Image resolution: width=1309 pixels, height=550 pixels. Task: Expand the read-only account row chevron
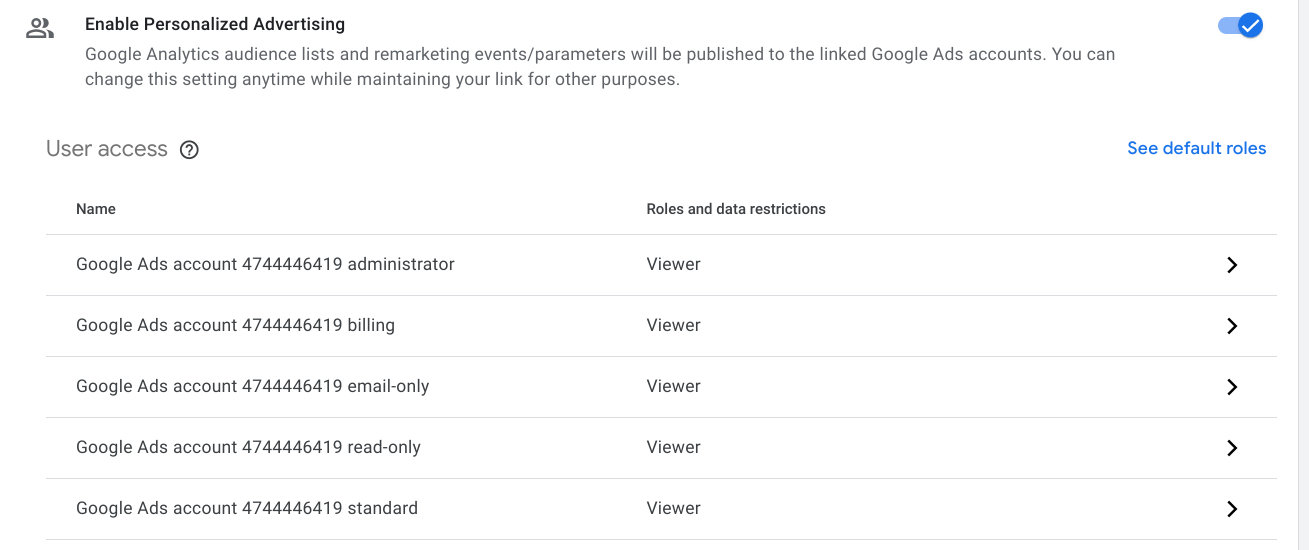1232,448
